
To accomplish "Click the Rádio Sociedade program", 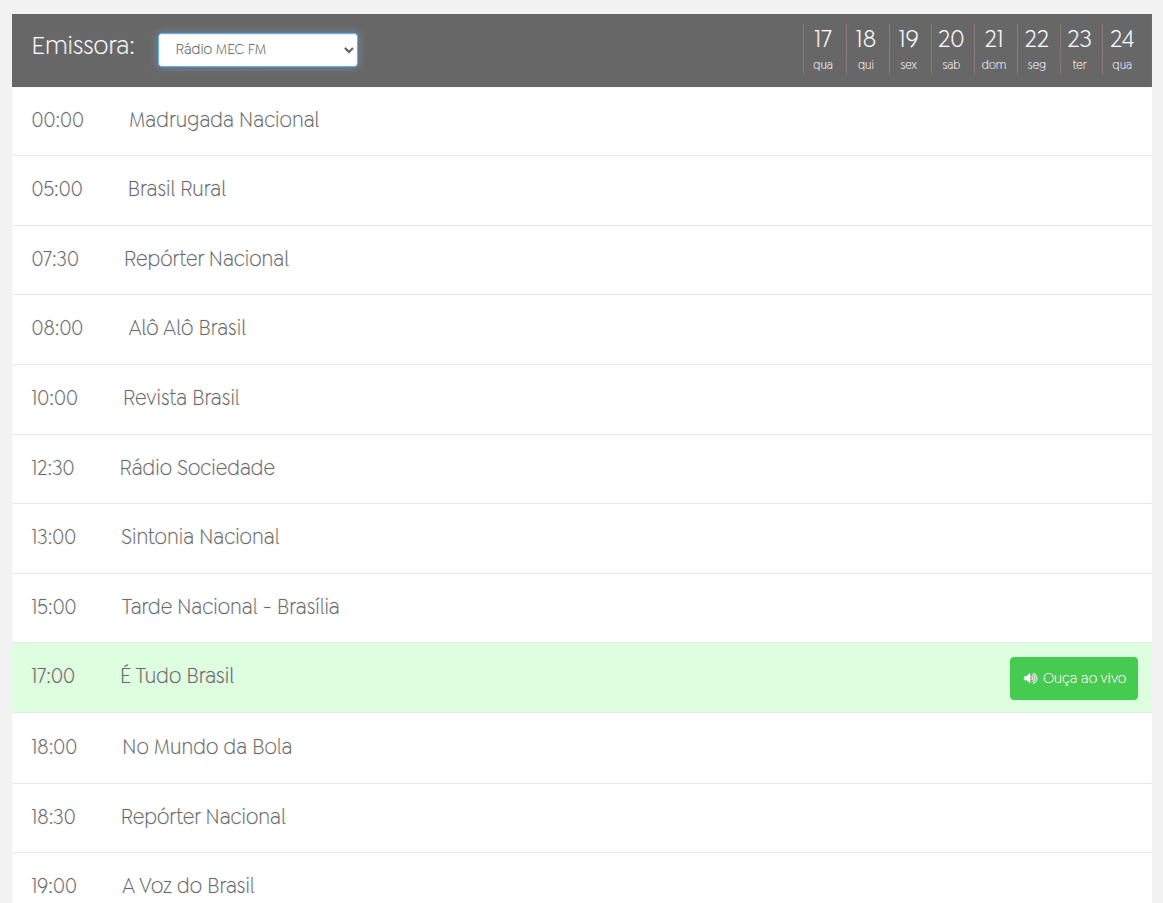I will [x=197, y=467].
